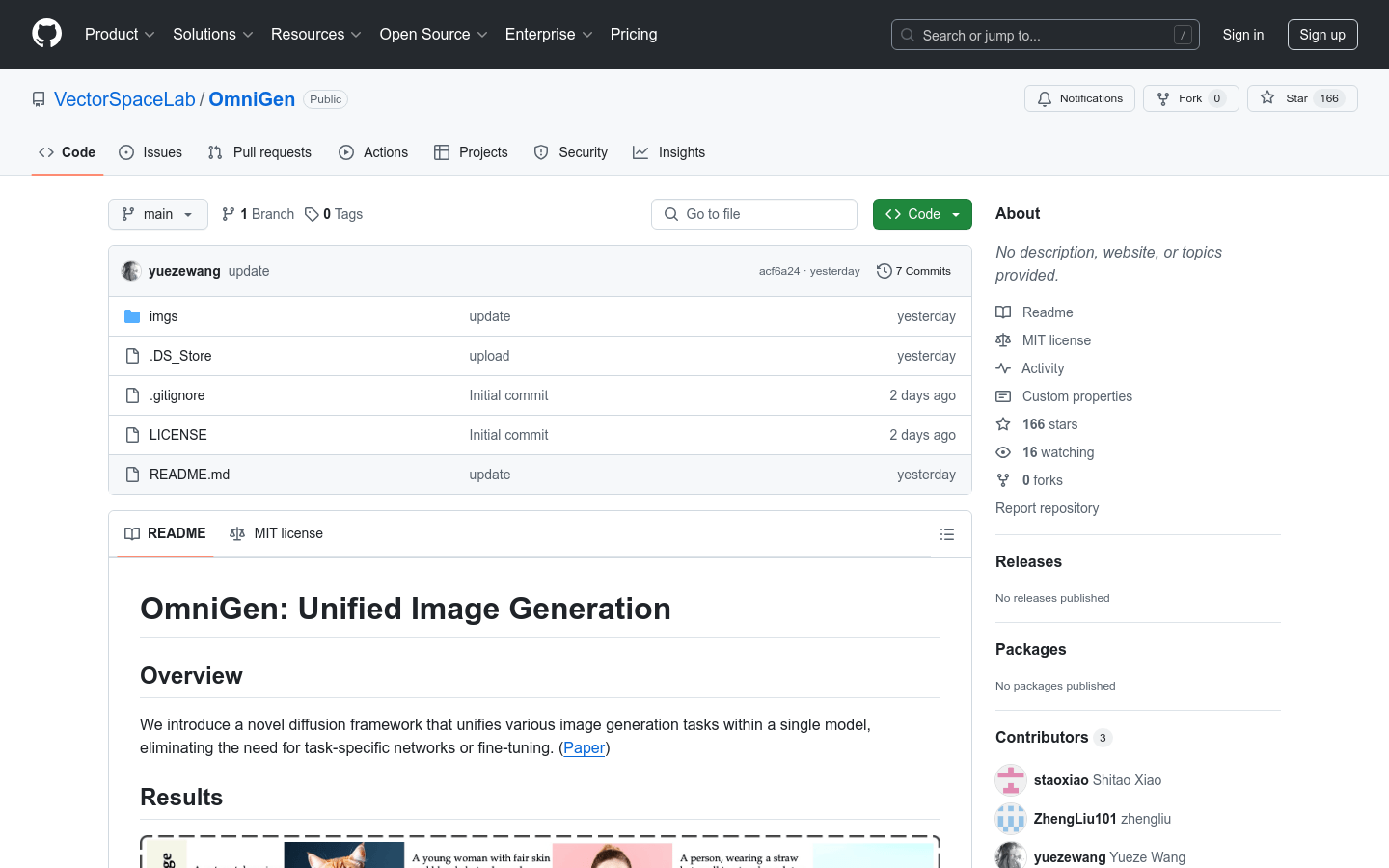Expand the Solutions dropdown
This screenshot has height=868, width=1389.
click(213, 34)
